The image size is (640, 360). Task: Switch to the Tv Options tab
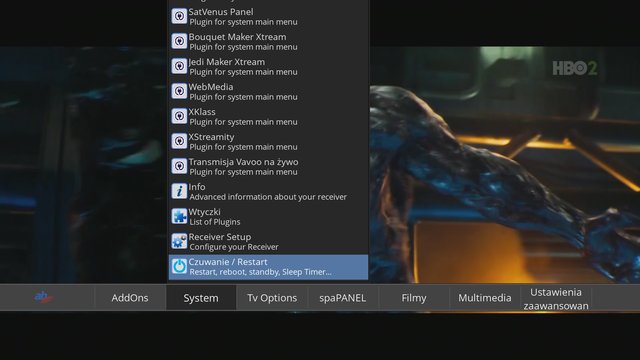pyautogui.click(x=272, y=298)
